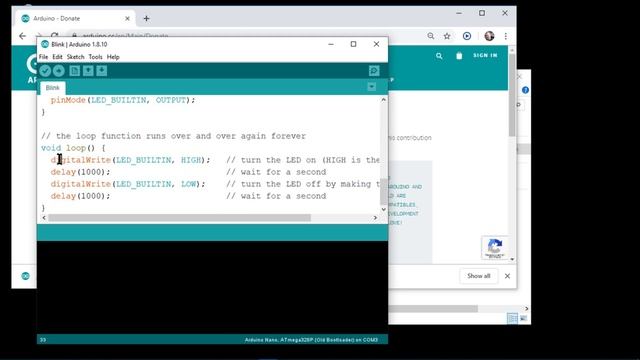Click the digitalWrite LOW code line
Viewport: 640px width, 360px height.
coord(128,184)
